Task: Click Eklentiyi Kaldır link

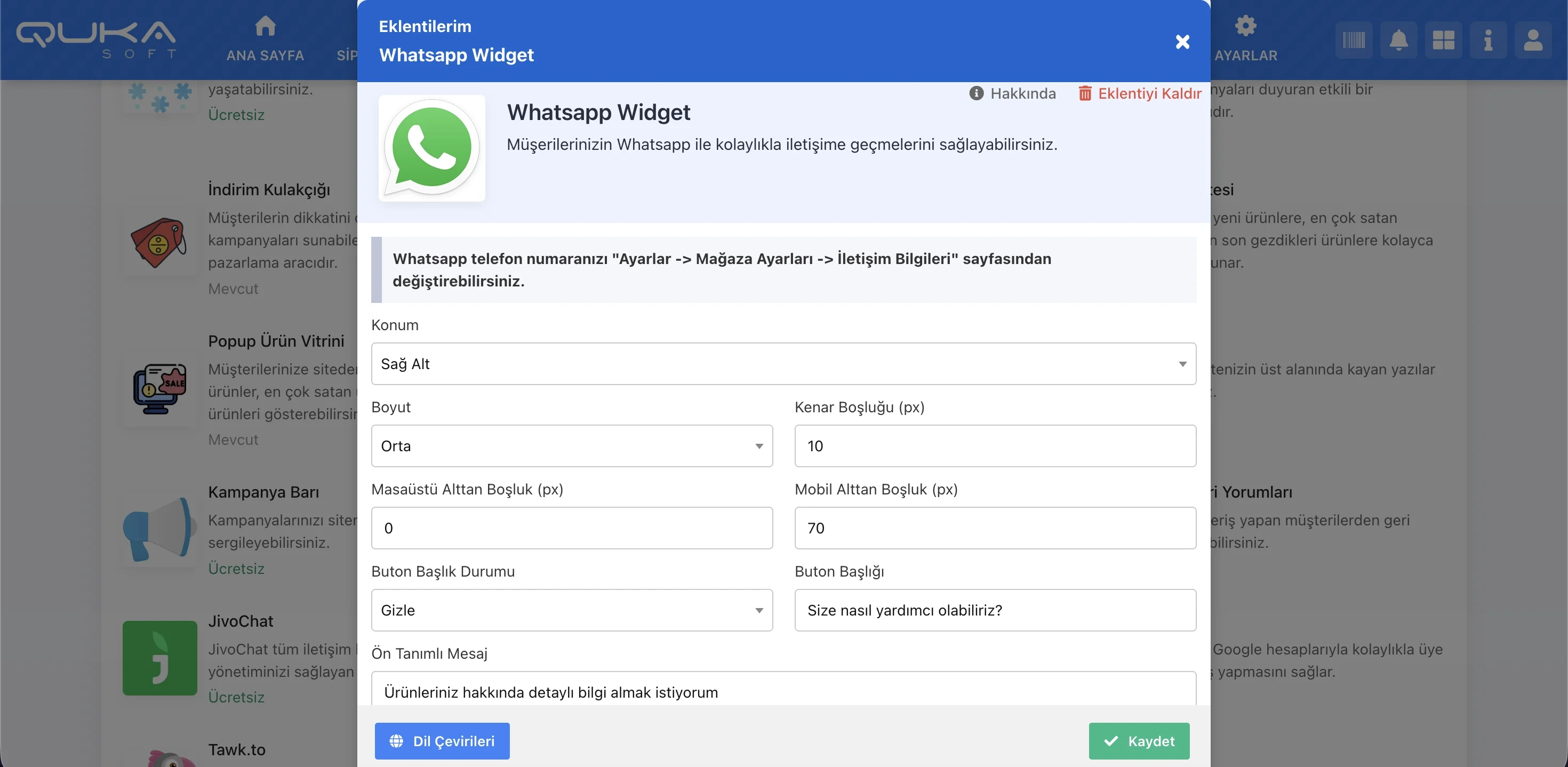Action: pos(1140,93)
